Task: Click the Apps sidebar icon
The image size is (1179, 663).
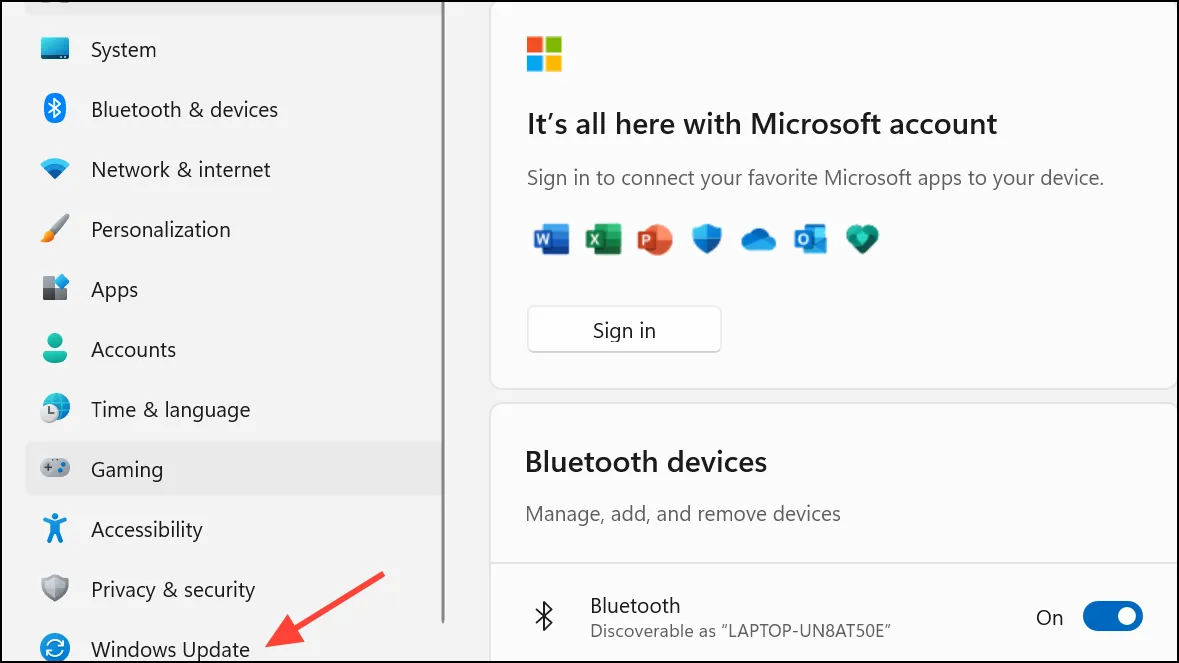Action: point(55,288)
